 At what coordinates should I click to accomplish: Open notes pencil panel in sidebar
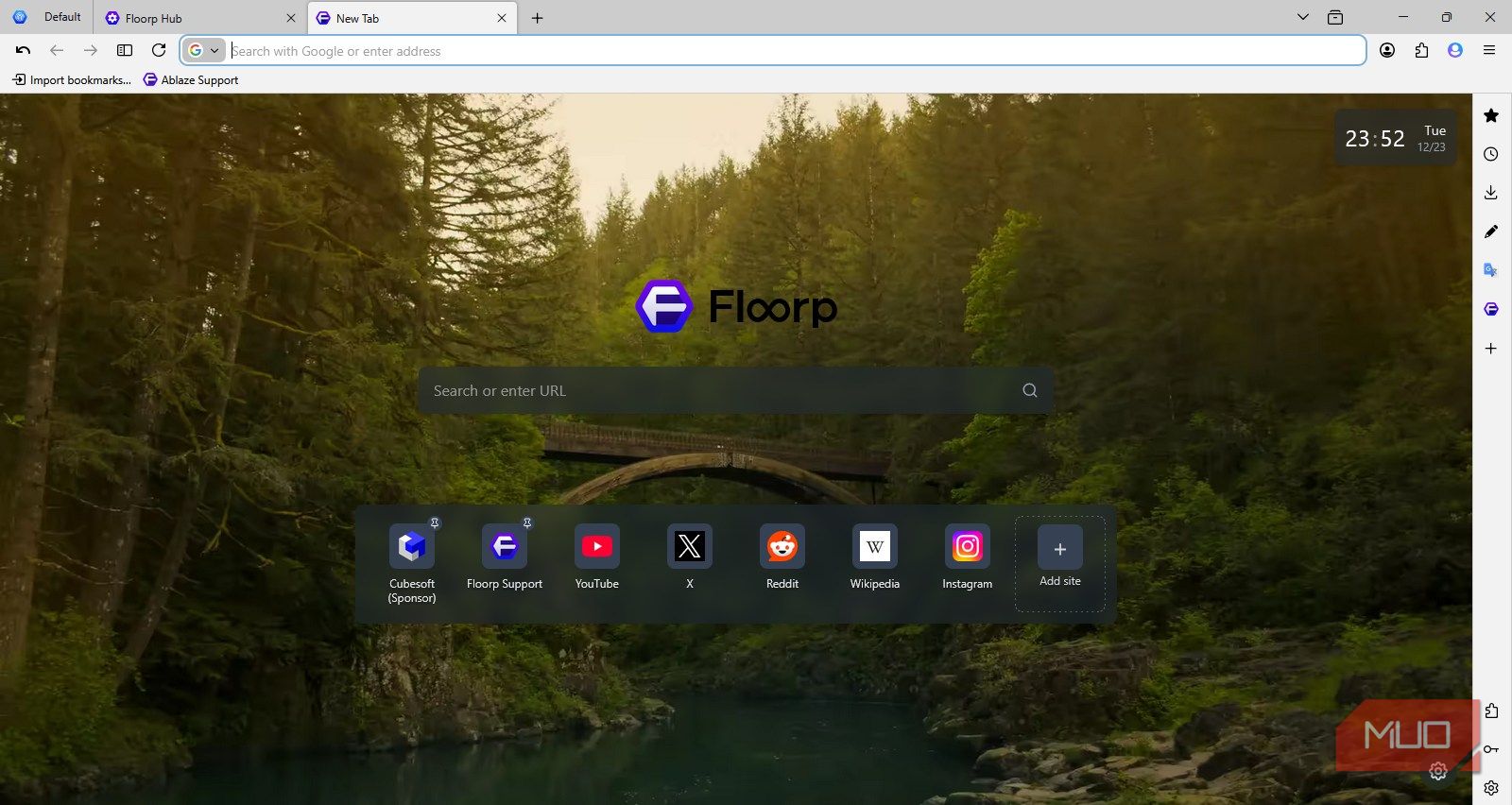[x=1491, y=231]
